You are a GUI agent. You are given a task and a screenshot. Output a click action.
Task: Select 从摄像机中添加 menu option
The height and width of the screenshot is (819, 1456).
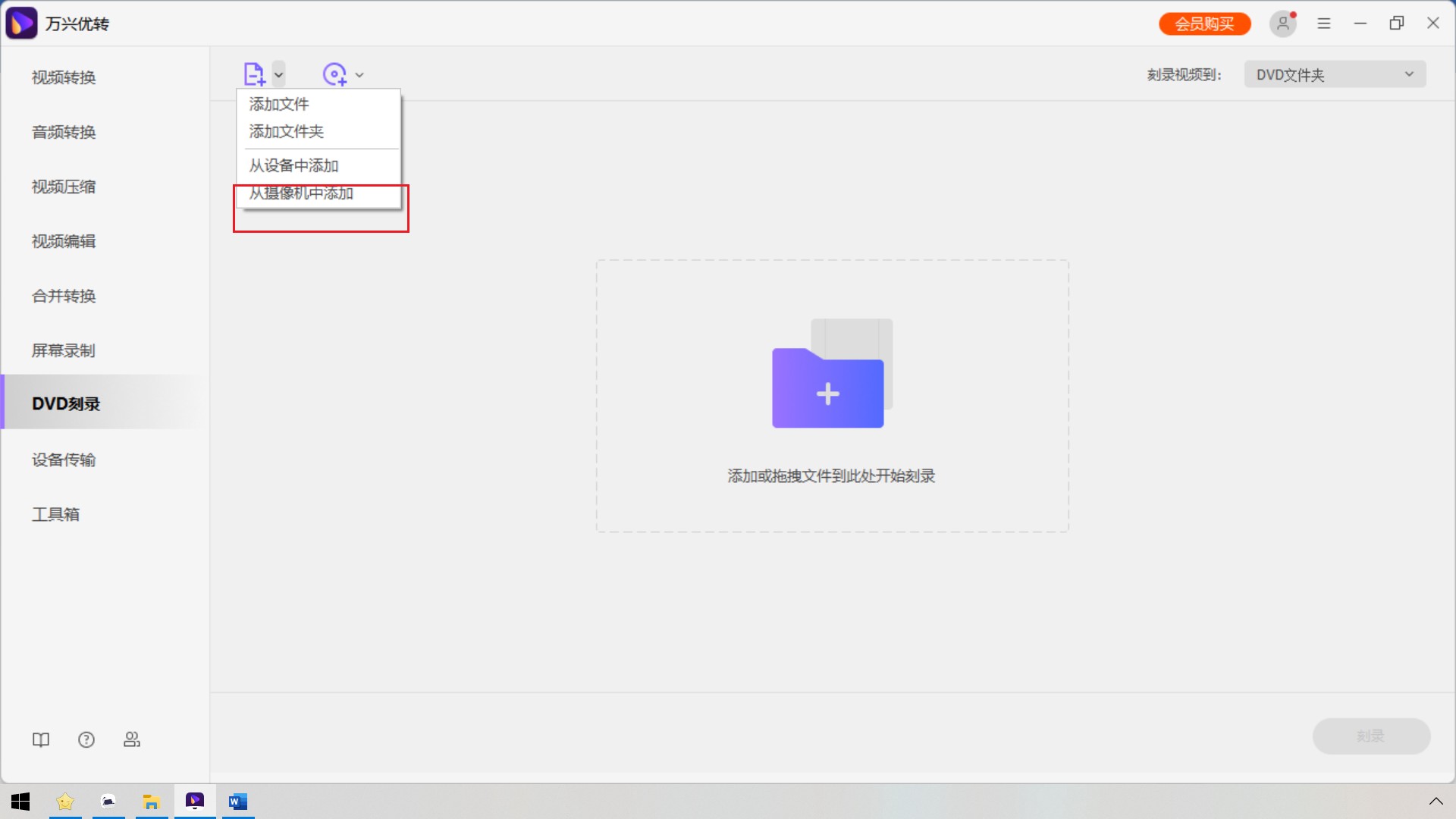point(300,193)
